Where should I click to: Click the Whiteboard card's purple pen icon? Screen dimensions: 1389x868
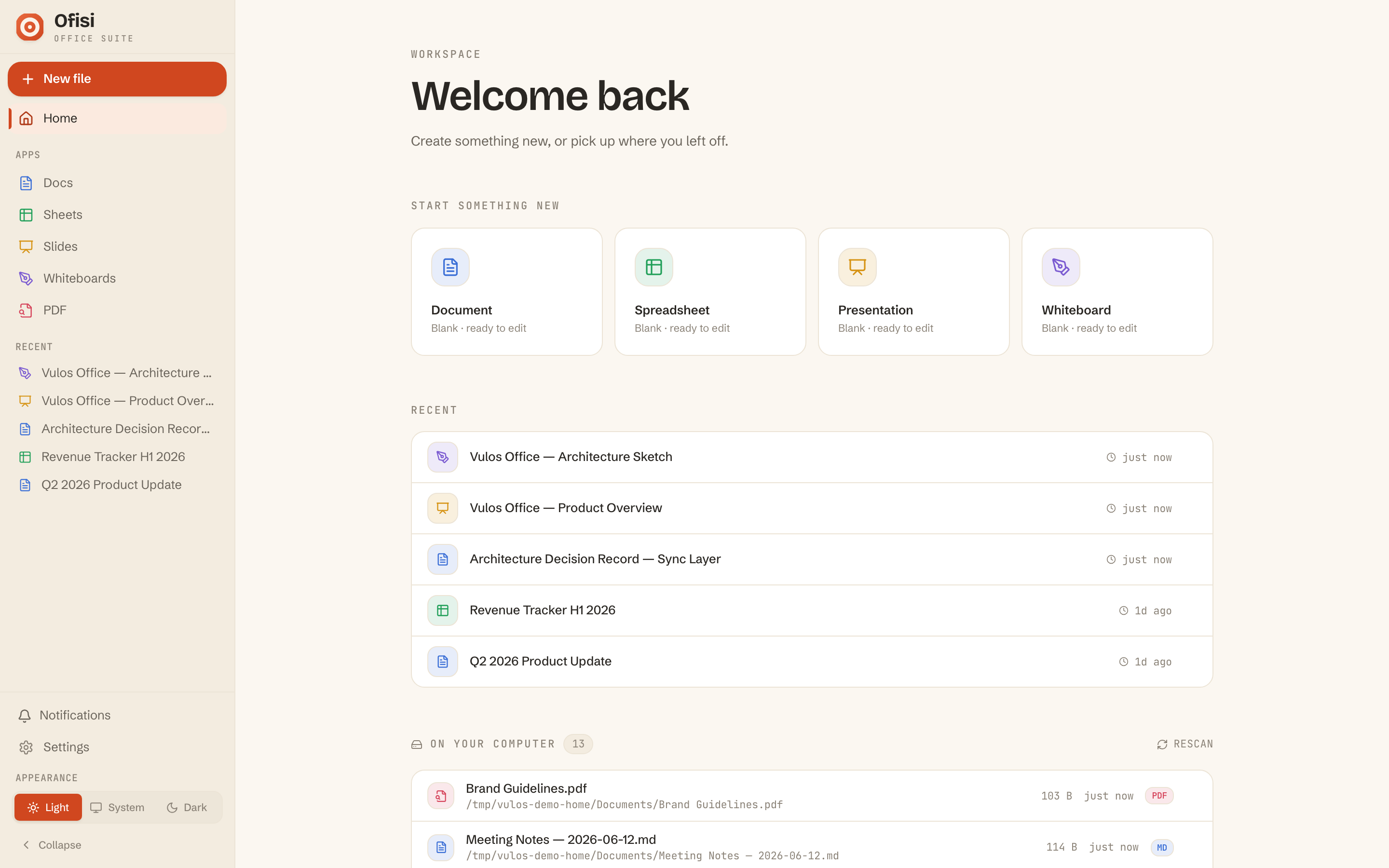[1061, 267]
